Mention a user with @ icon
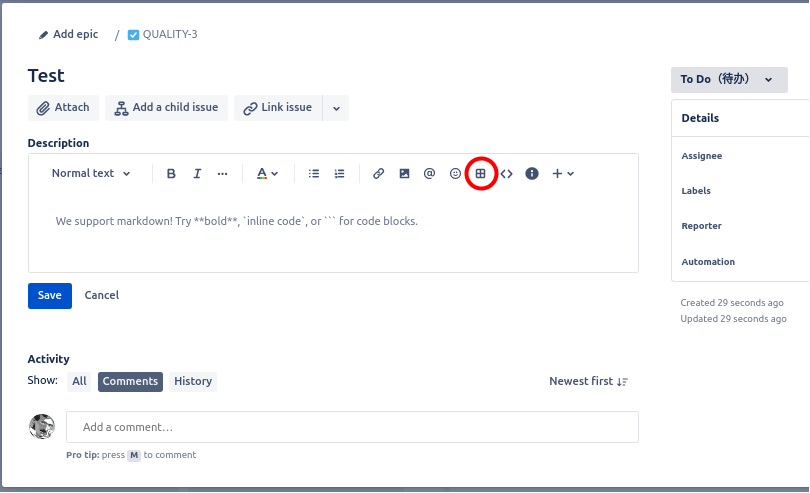This screenshot has height=493, width=810. click(429, 174)
